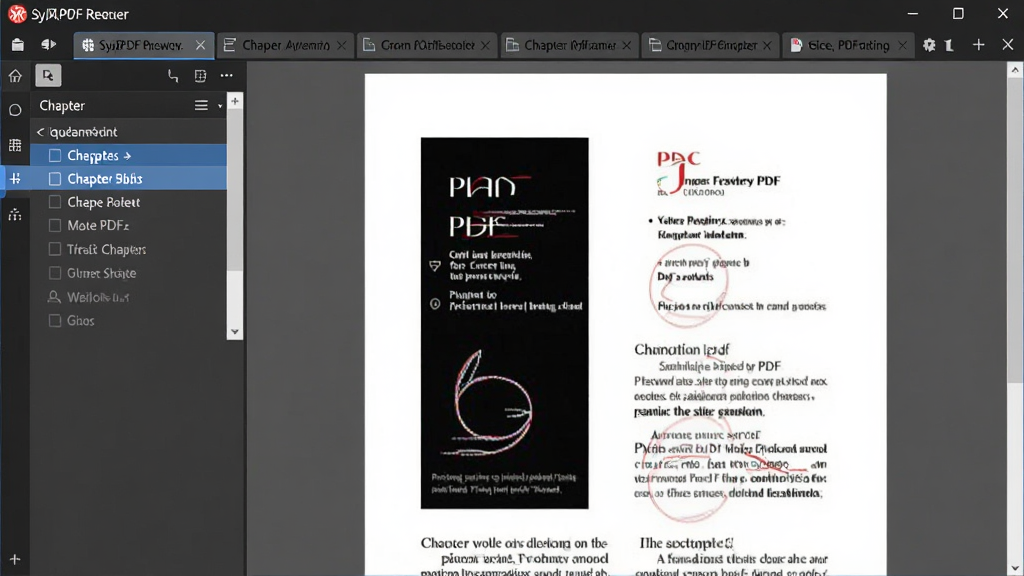Screen dimensions: 1024x576
Task: Switch to the Gice, PDFating tab
Action: [x=846, y=45]
